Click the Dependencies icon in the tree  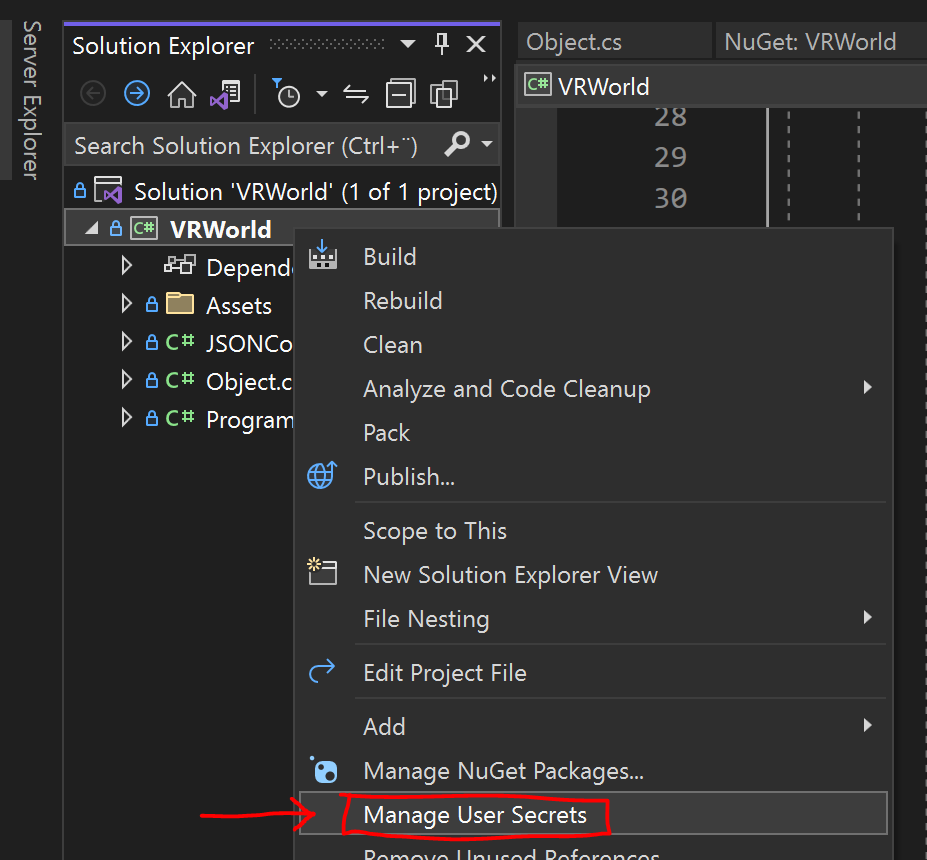[180, 265]
